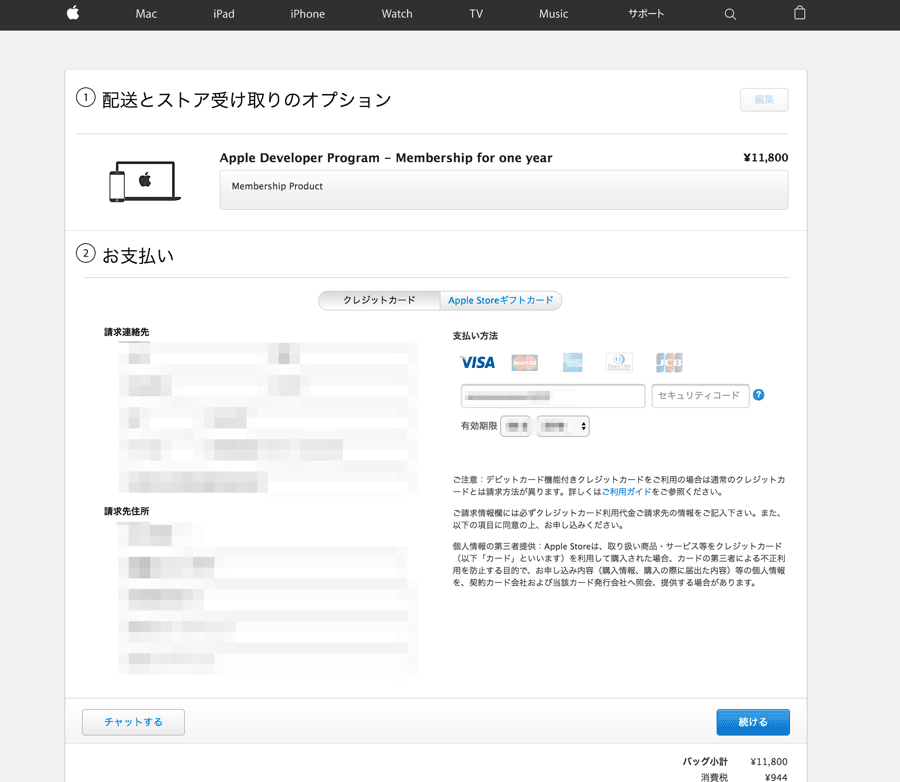Image resolution: width=900 pixels, height=782 pixels.
Task: Click the Apple logo in the navigation bar
Action: [x=73, y=13]
